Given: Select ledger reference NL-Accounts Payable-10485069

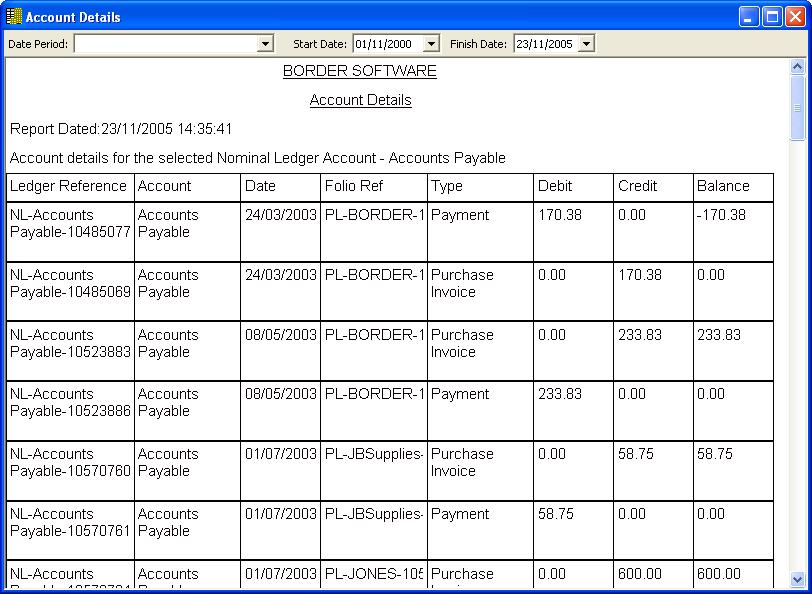Looking at the screenshot, I should point(70,283).
